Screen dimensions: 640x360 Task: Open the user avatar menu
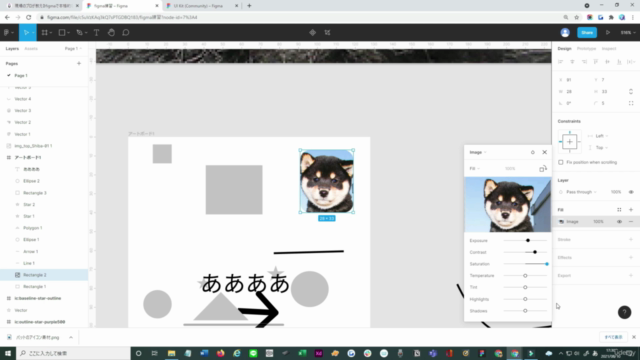[565, 33]
